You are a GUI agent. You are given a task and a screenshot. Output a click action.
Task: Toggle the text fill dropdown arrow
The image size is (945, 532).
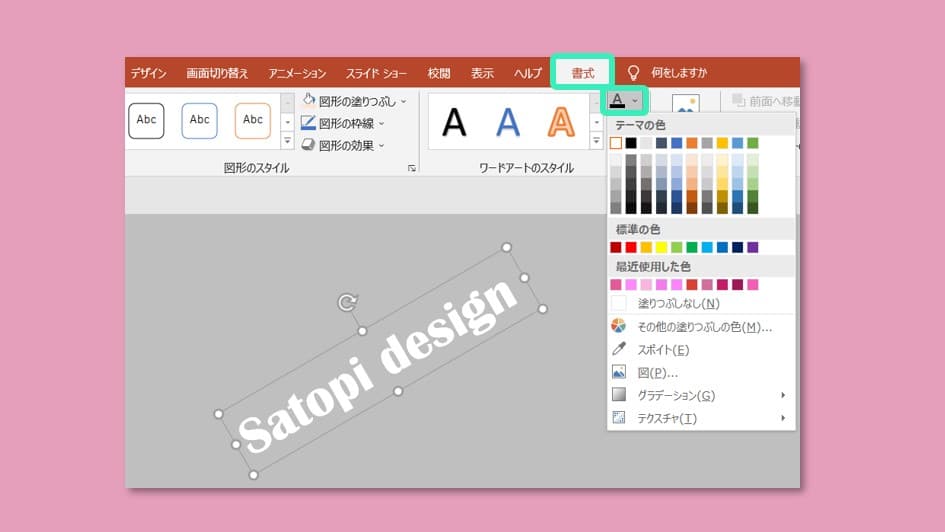(635, 101)
